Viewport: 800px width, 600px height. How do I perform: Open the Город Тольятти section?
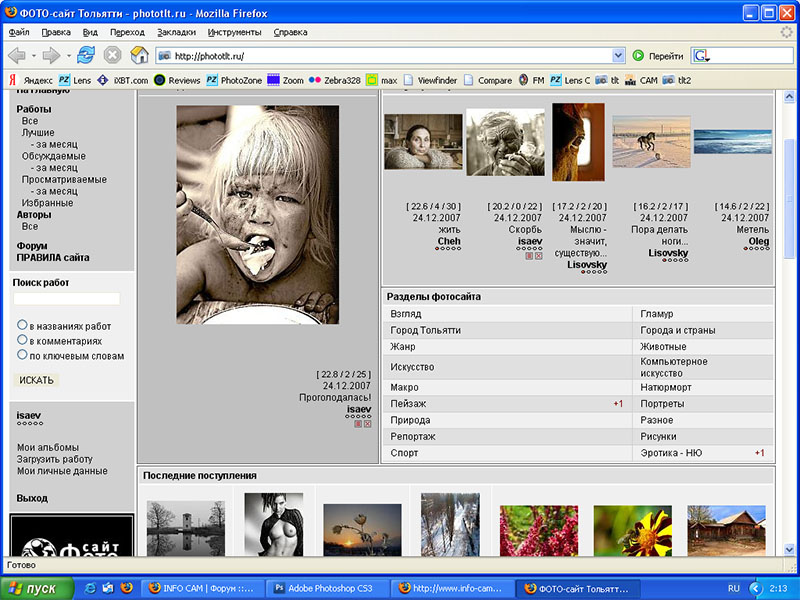point(426,330)
